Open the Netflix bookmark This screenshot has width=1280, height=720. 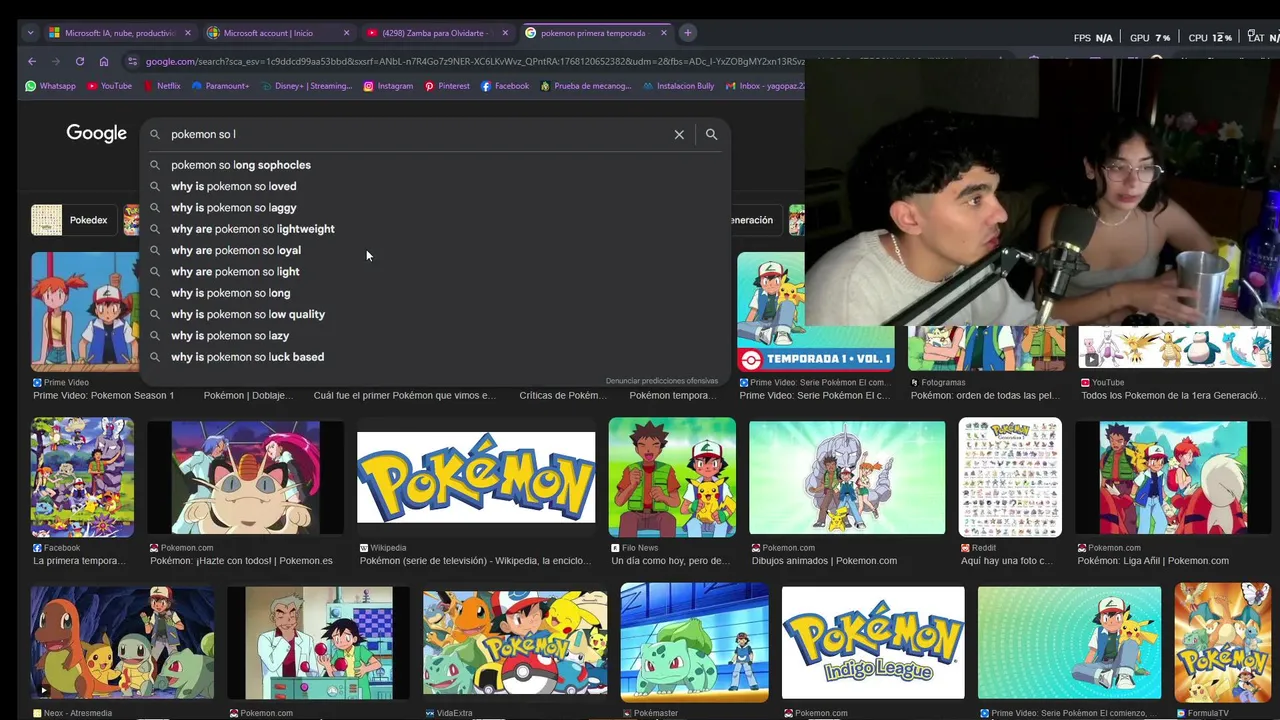(x=161, y=86)
